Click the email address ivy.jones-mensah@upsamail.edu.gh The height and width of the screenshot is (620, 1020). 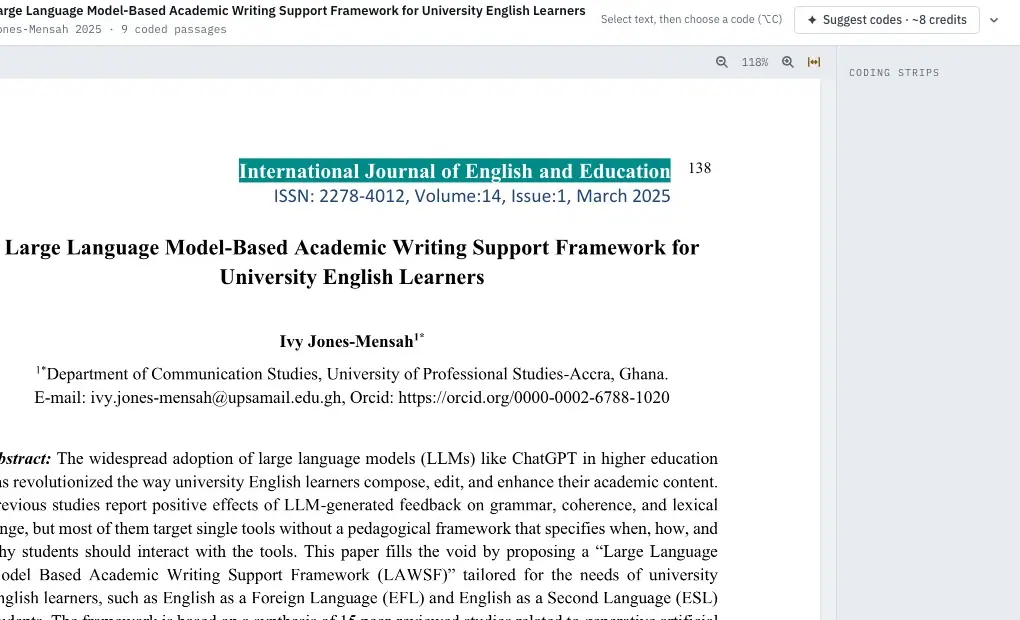coord(216,398)
